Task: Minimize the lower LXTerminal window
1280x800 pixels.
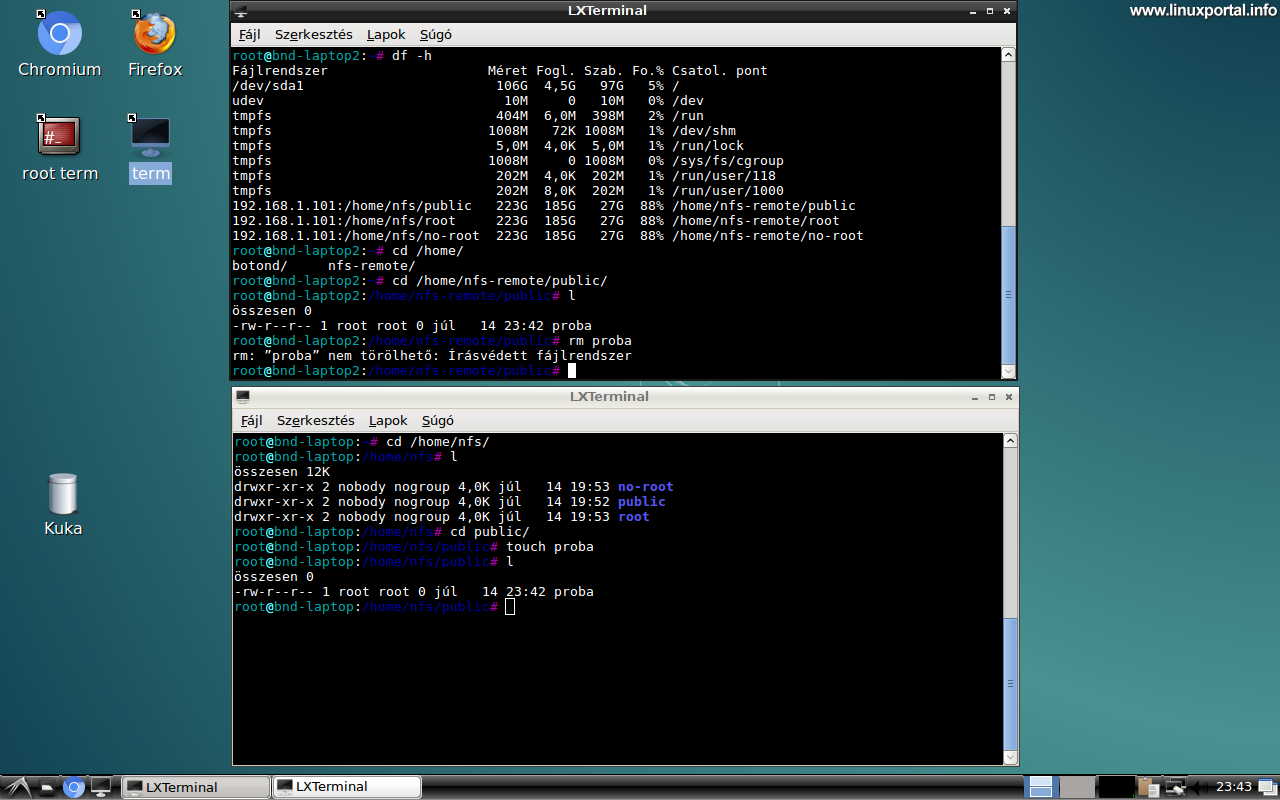Action: pos(973,397)
